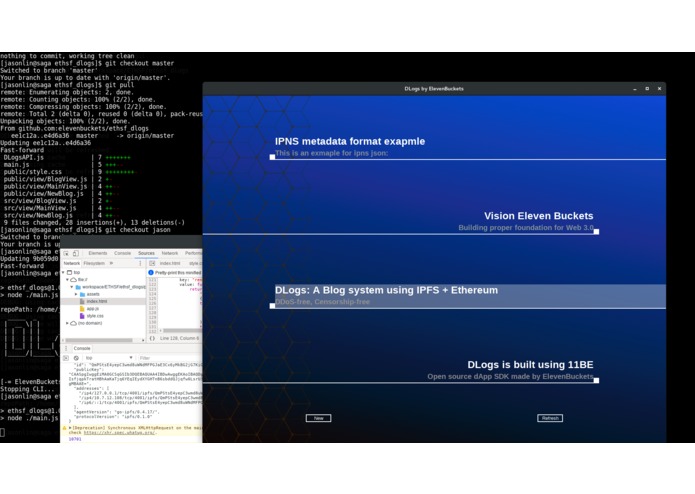Open the 'Vision Eleven Buckets' post

(539, 216)
